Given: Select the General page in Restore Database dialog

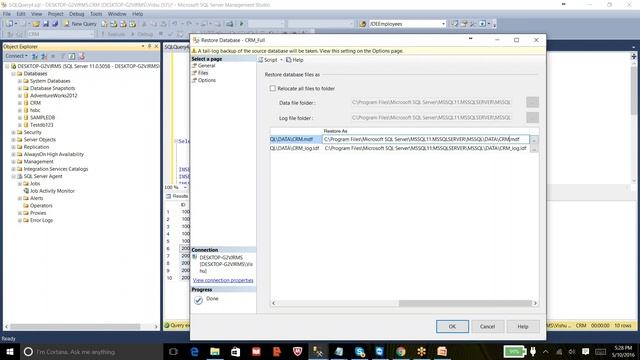Looking at the screenshot, I should tap(207, 66).
